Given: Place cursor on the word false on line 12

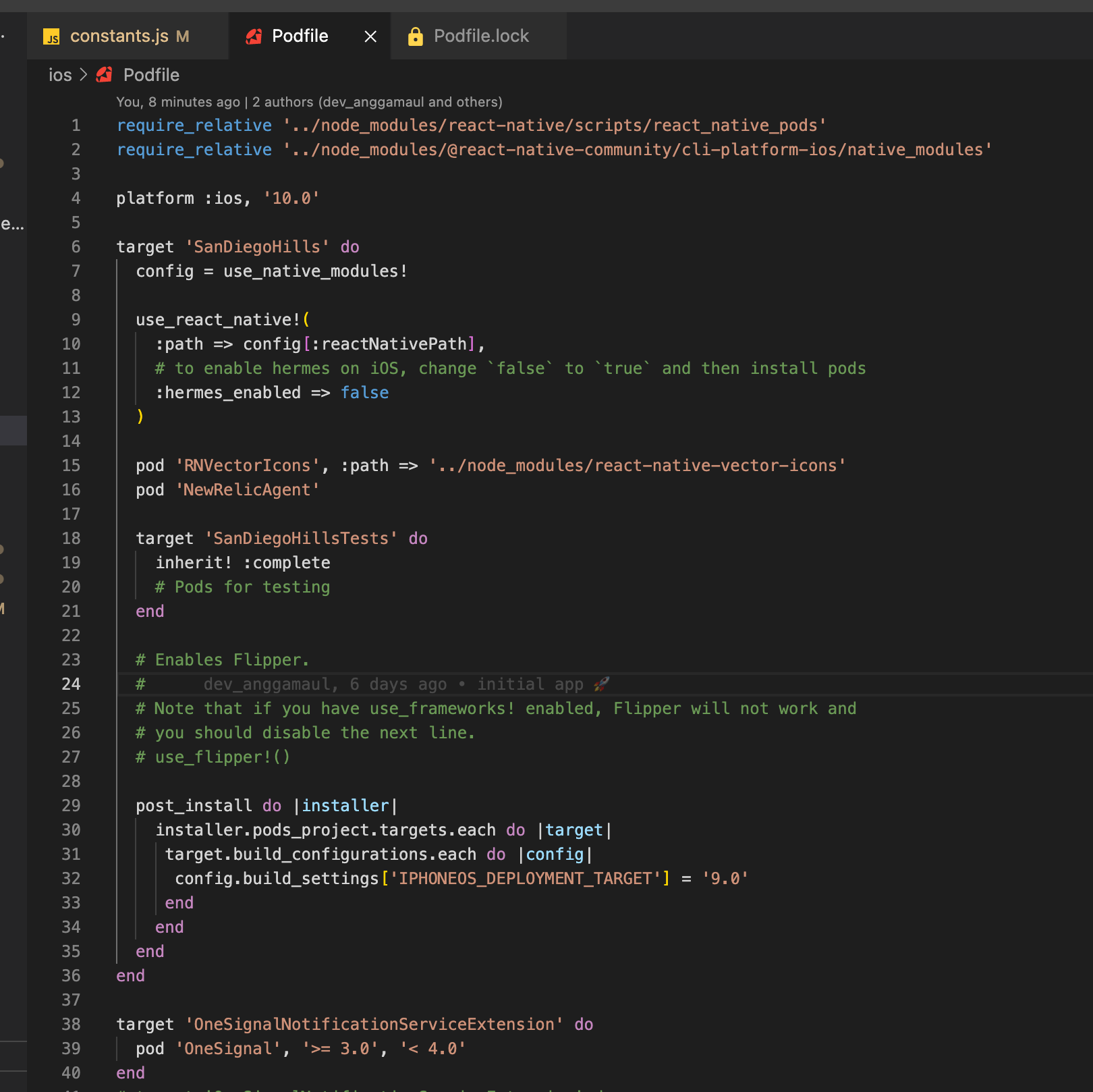Looking at the screenshot, I should tap(364, 392).
